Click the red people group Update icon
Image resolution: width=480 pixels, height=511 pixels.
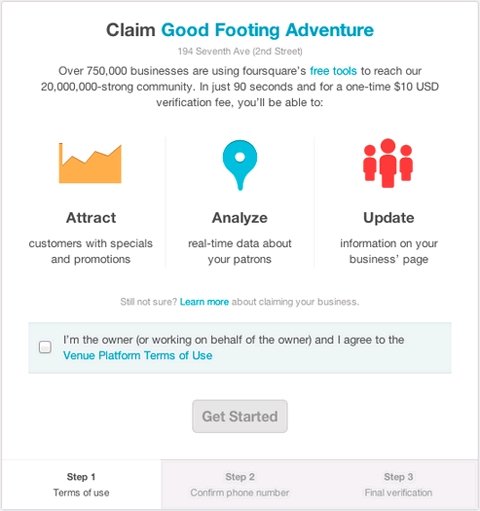point(388,163)
